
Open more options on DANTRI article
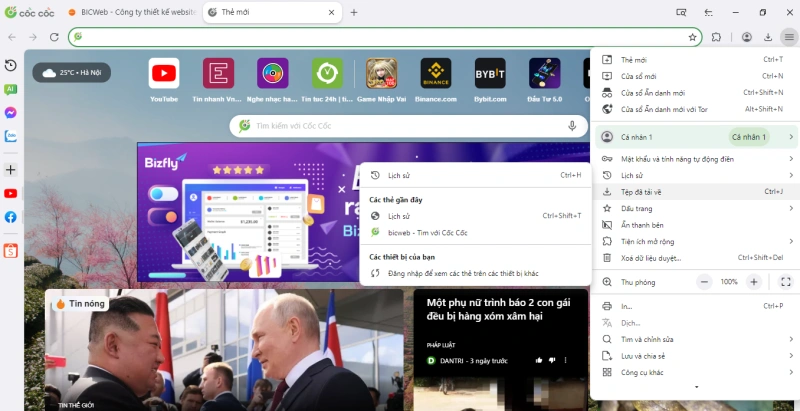click(565, 361)
